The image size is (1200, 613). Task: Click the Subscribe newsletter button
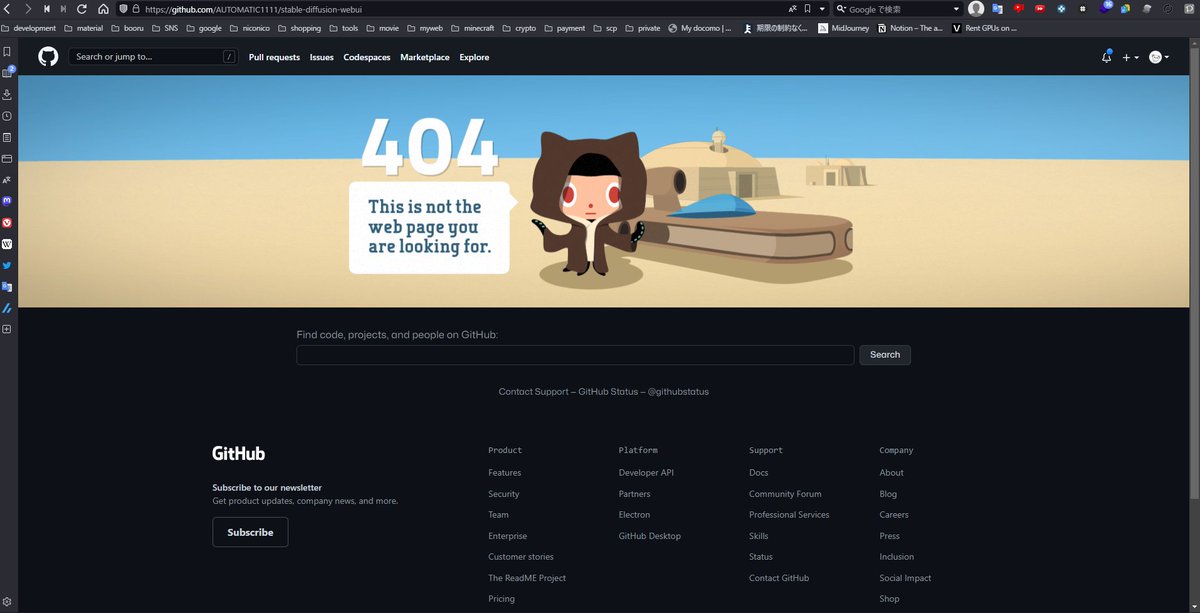(250, 532)
